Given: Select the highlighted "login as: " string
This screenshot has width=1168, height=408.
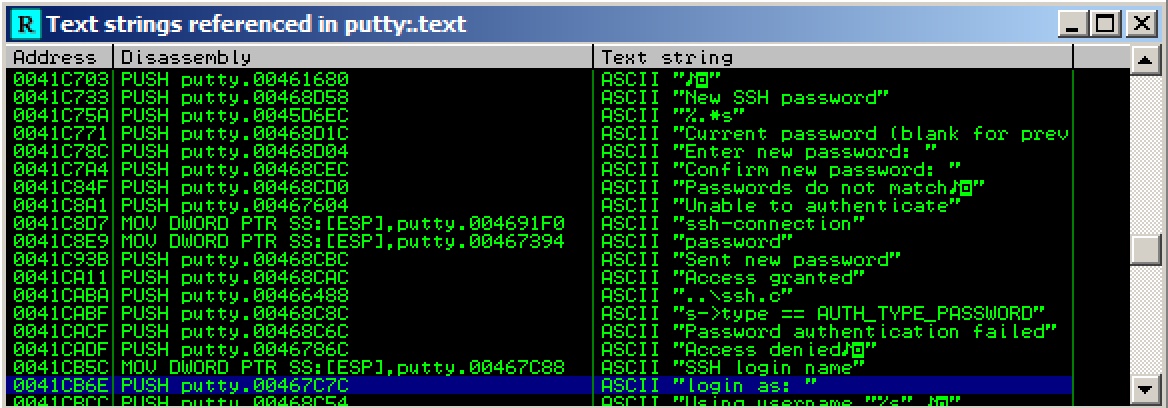Looking at the screenshot, I should 745,386.
